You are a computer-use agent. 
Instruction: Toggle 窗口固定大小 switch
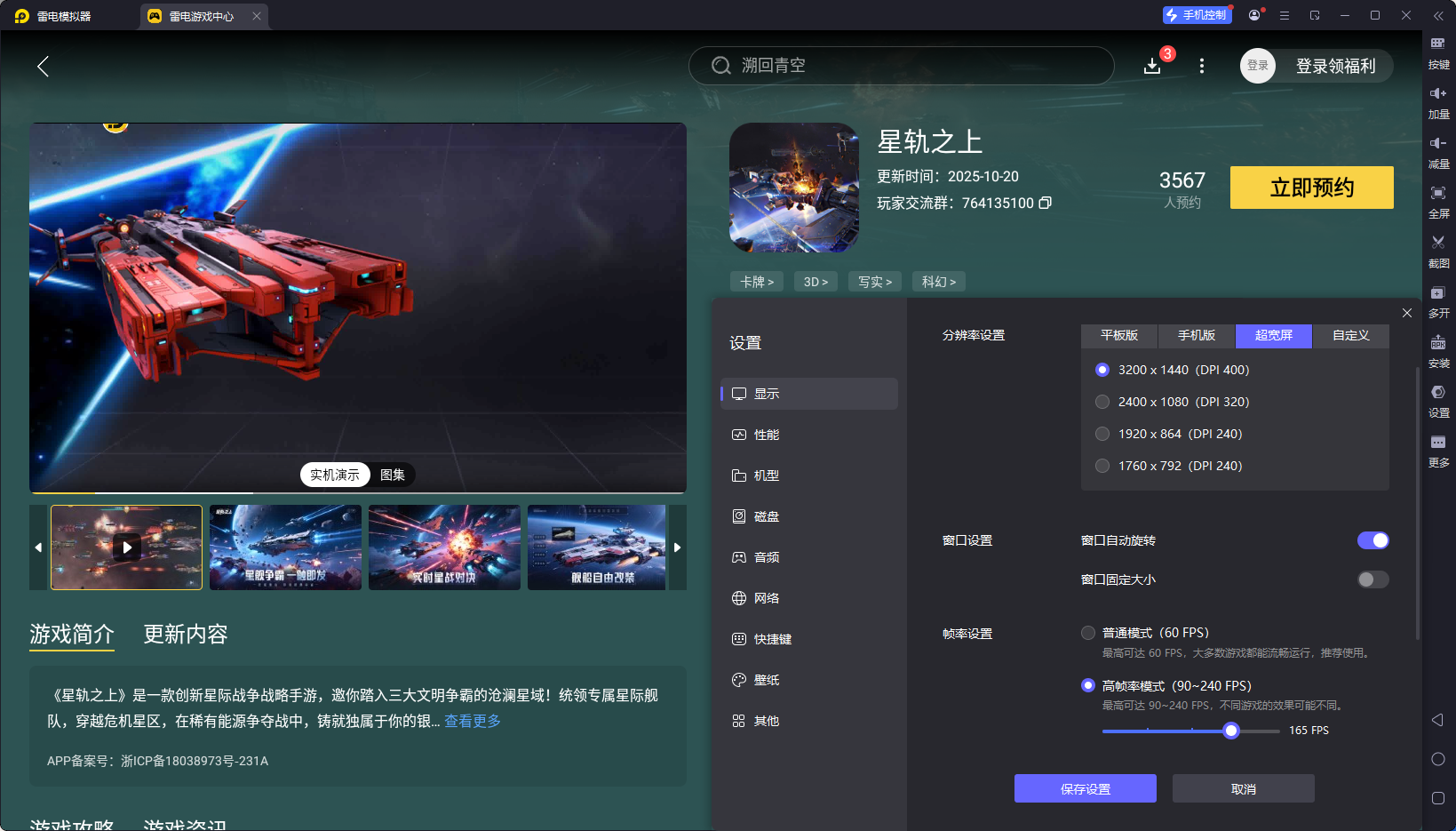point(1373,579)
